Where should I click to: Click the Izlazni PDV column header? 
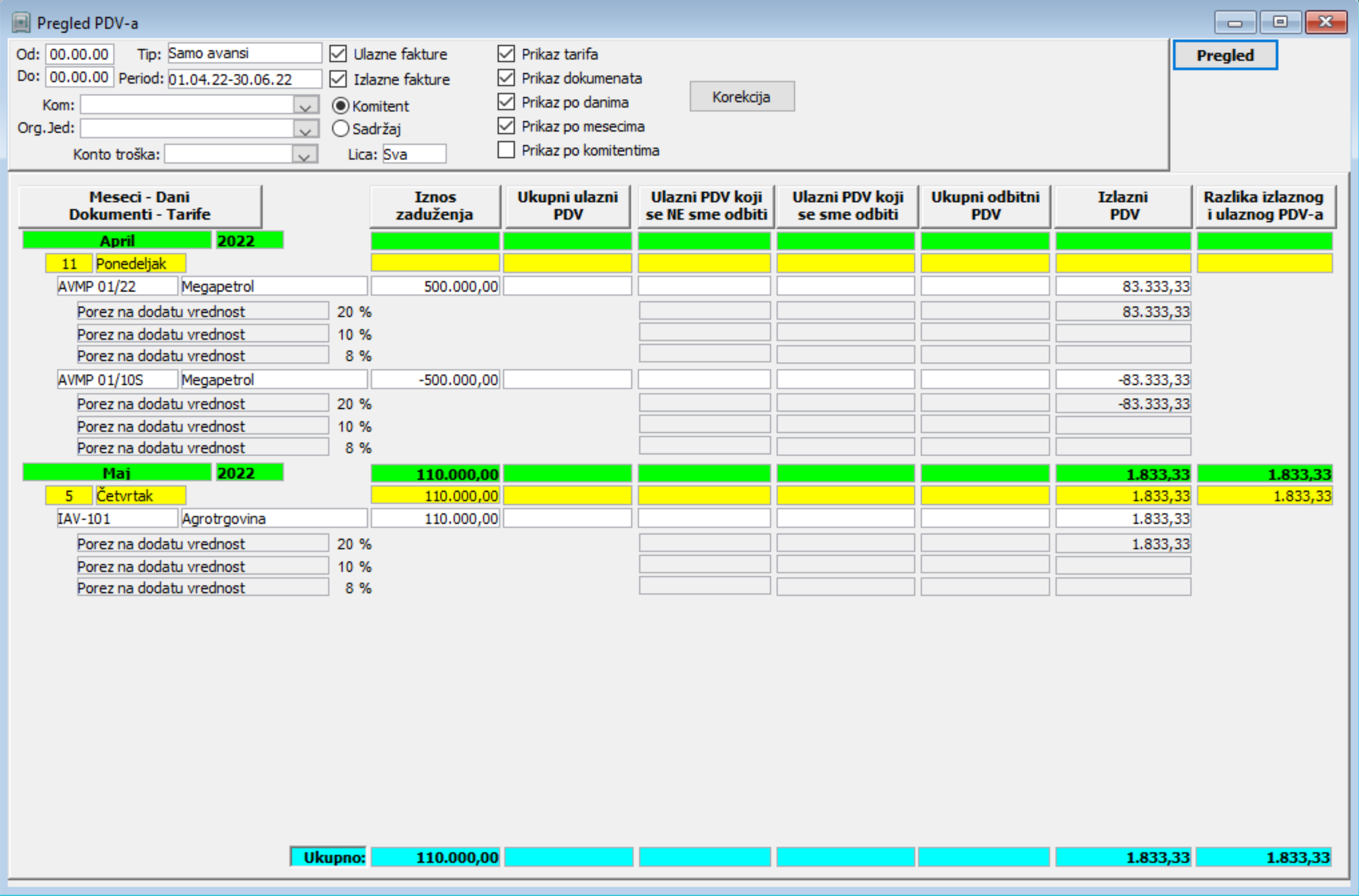pos(1123,205)
